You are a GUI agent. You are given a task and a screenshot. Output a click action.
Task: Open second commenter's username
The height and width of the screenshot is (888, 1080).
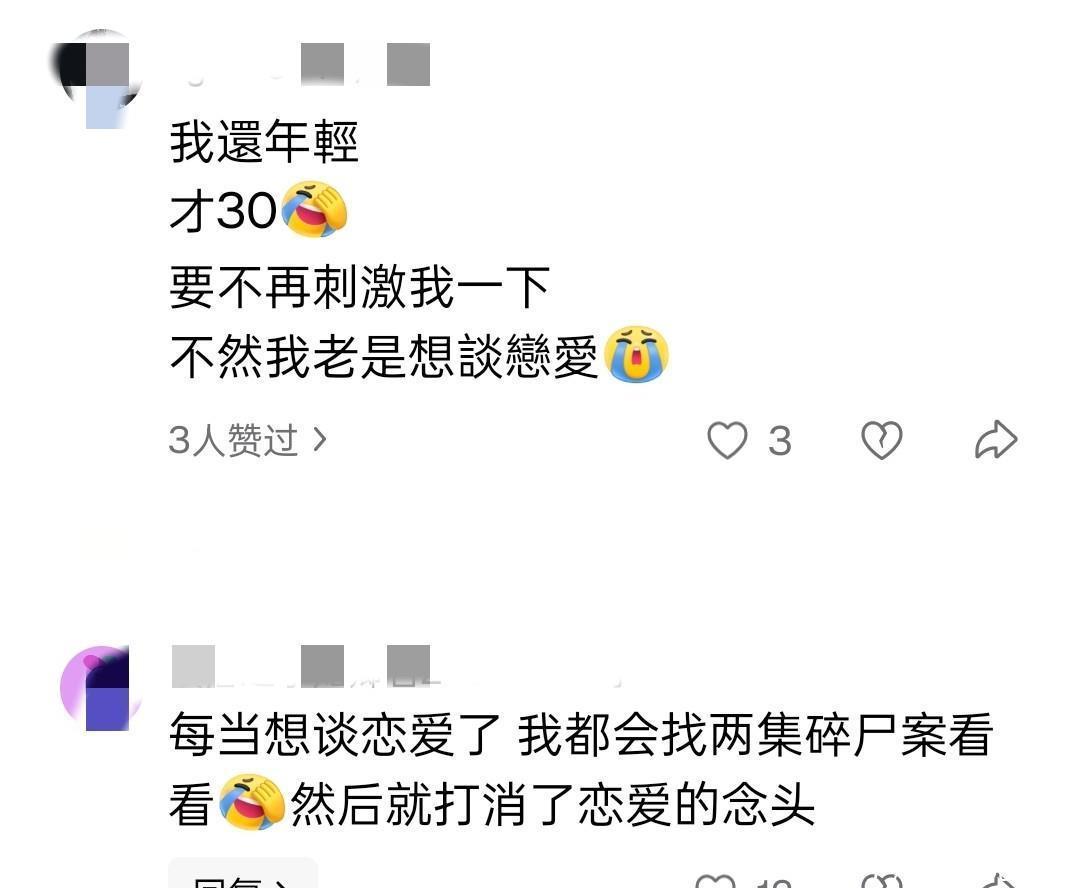pyautogui.click(x=396, y=667)
